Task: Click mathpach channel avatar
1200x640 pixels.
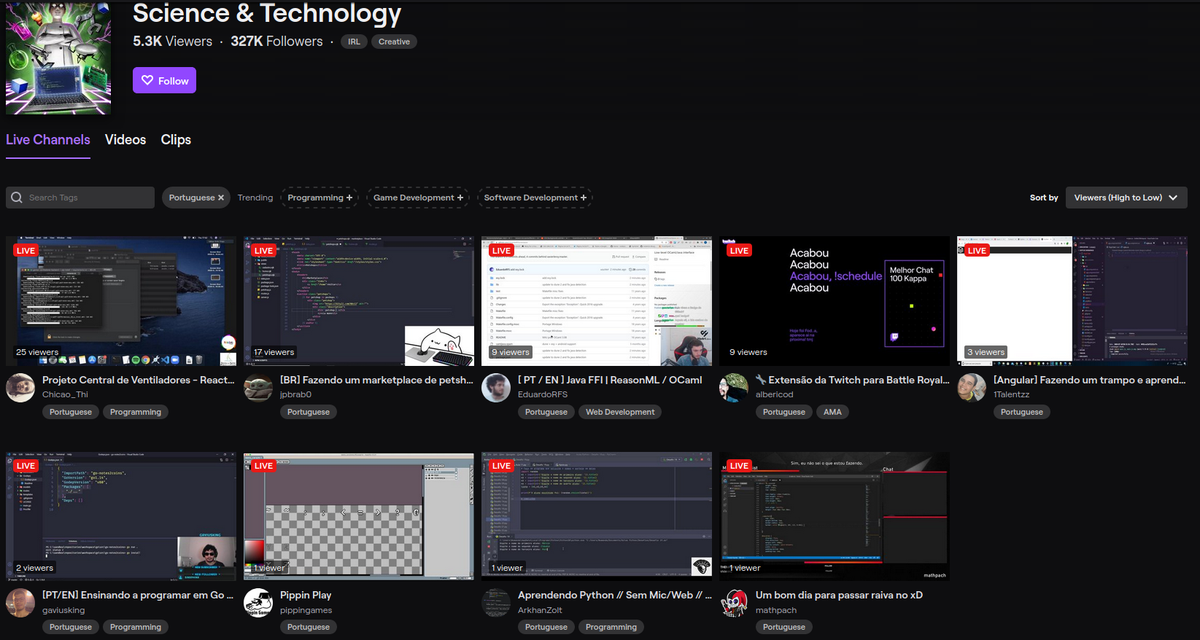Action: coord(735,603)
